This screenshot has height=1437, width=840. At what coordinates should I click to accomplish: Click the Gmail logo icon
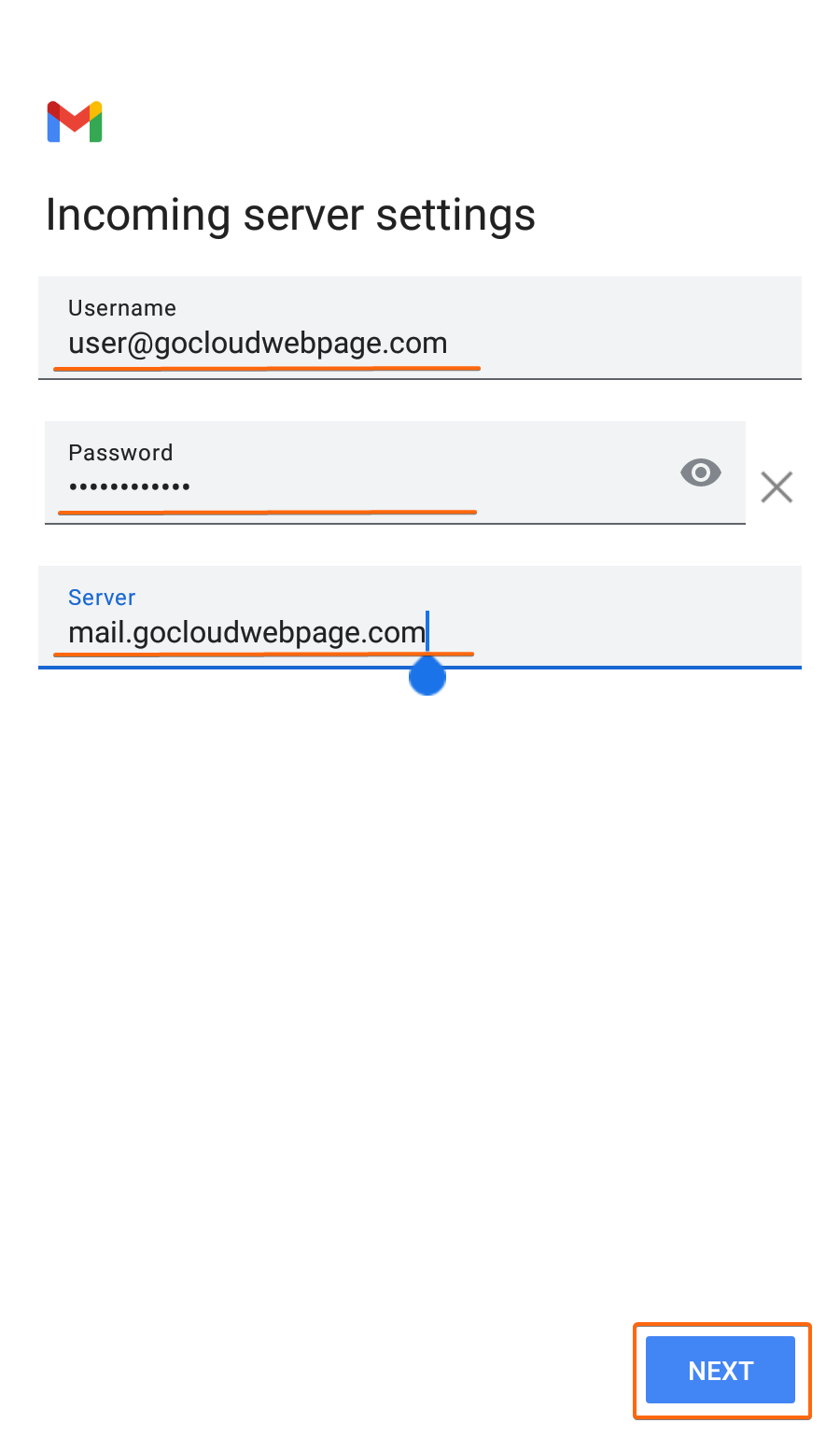75,121
